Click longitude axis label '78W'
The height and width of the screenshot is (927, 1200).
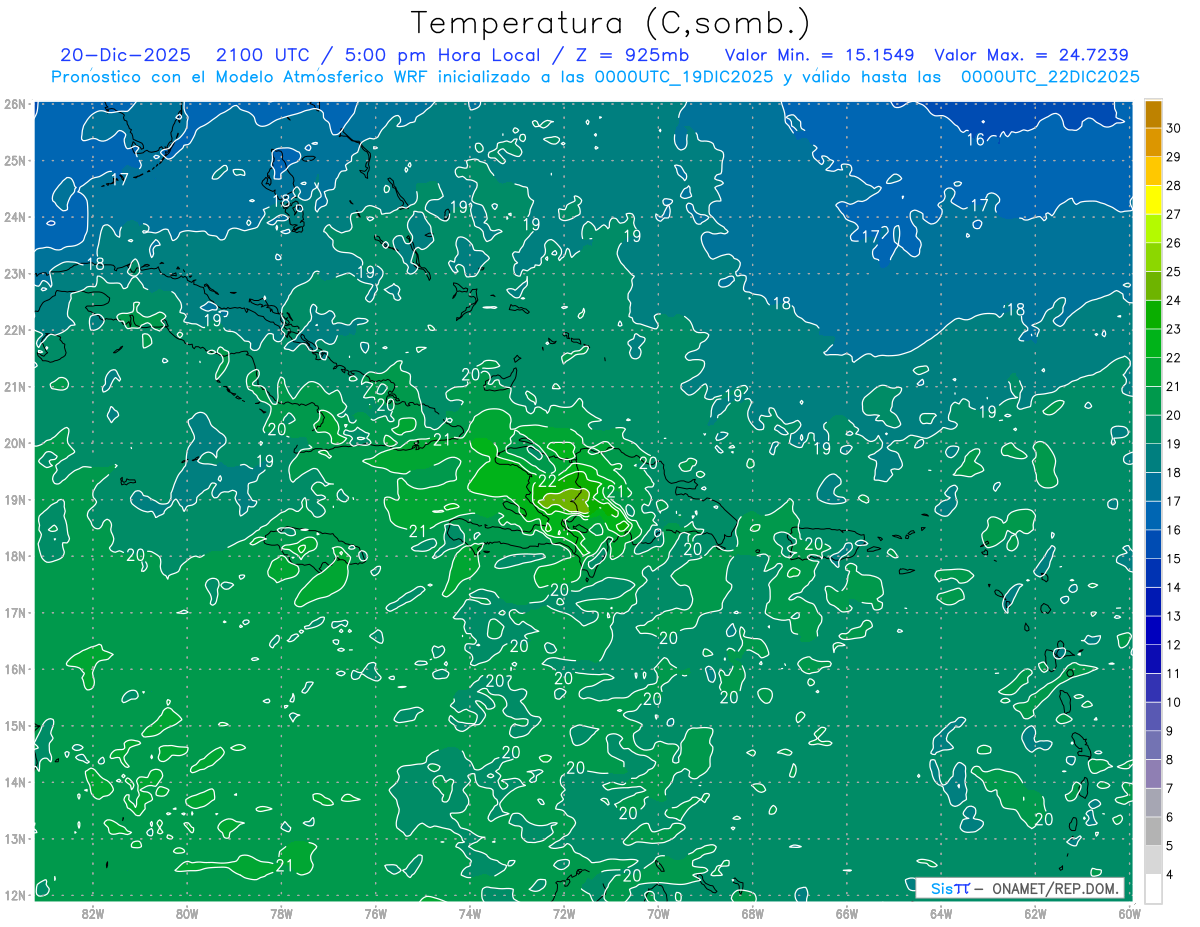(x=281, y=914)
